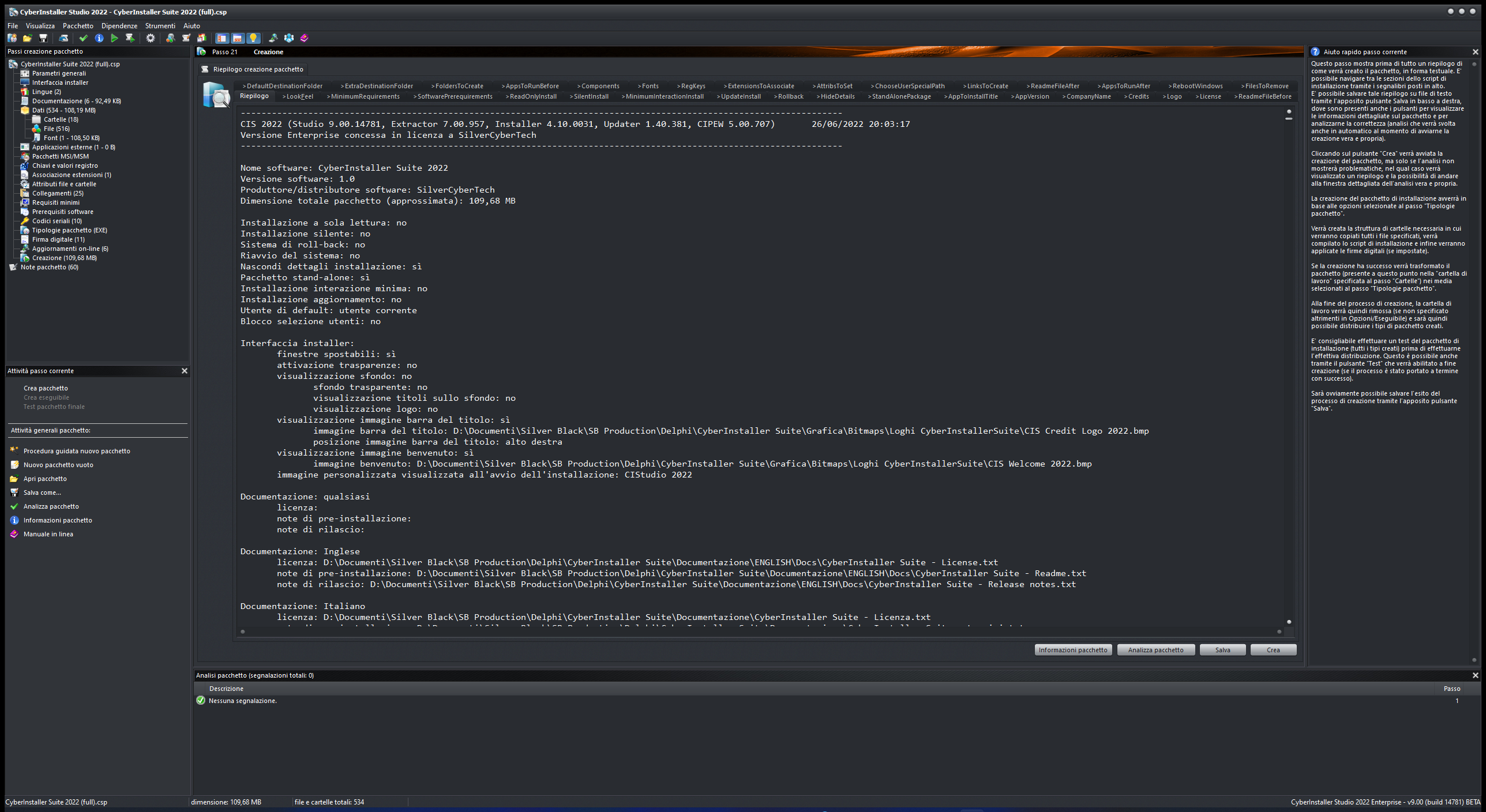The image size is (1486, 812).
Task: Jump to the License section
Action: [x=1208, y=97]
